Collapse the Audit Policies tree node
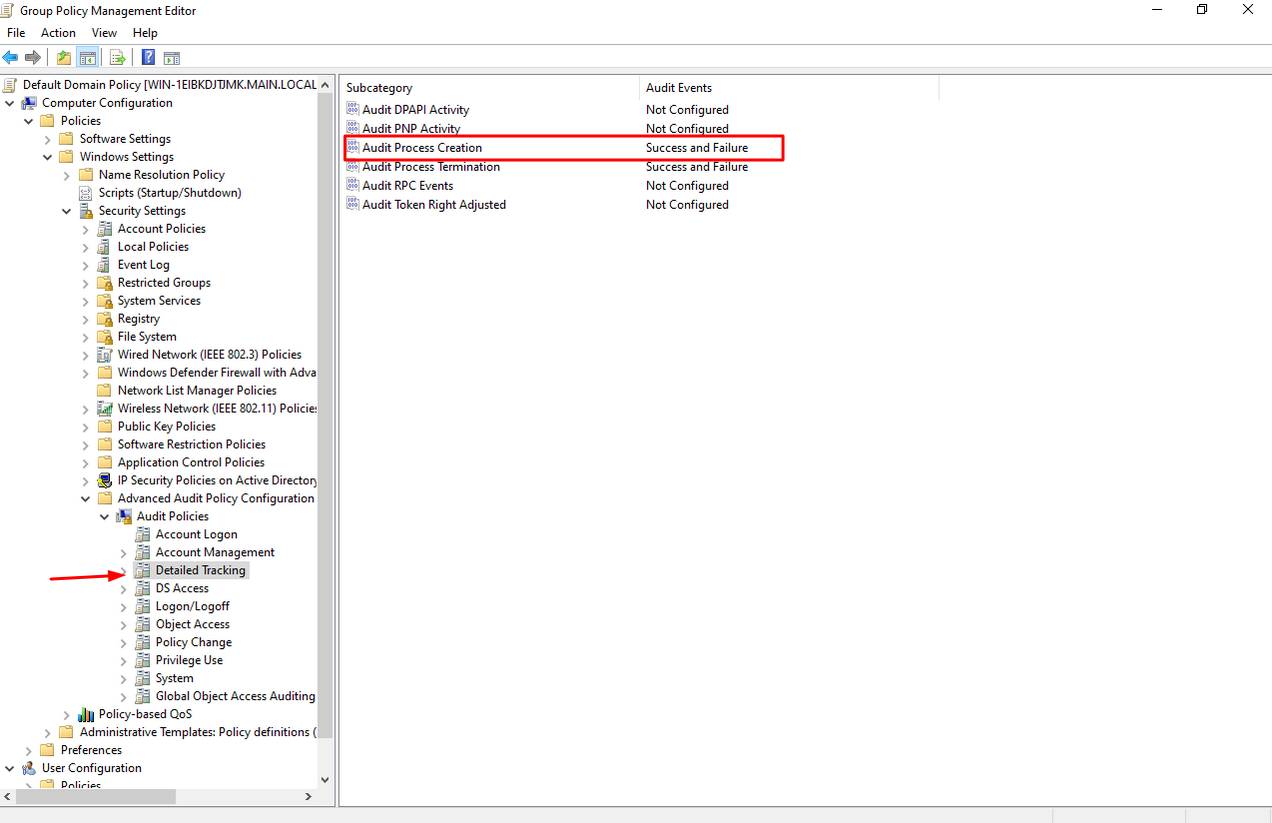This screenshot has width=1272, height=823. [x=105, y=517]
